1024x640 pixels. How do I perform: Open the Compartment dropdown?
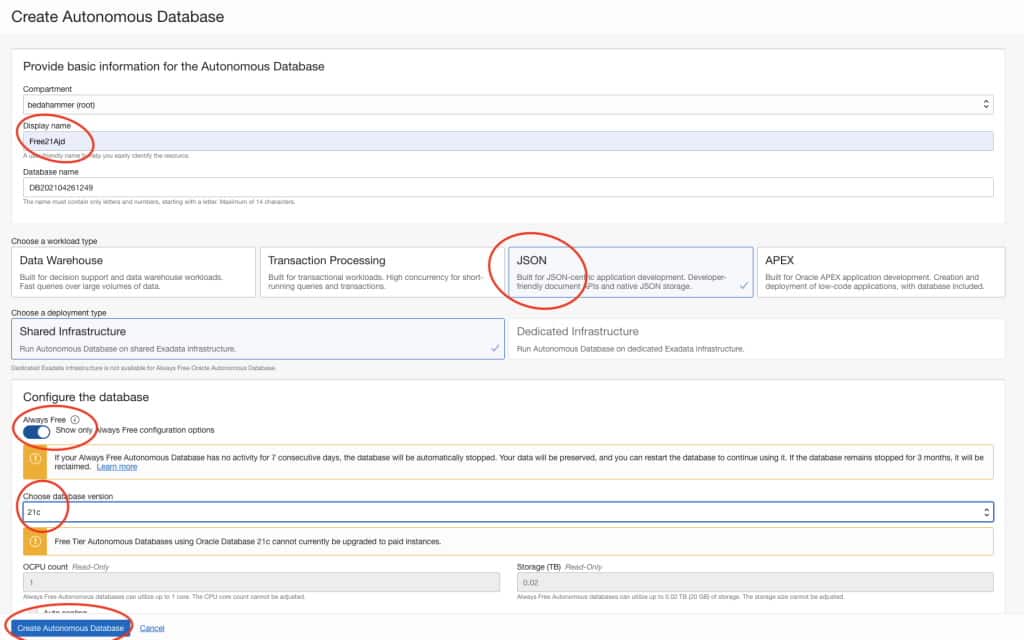click(x=500, y=104)
